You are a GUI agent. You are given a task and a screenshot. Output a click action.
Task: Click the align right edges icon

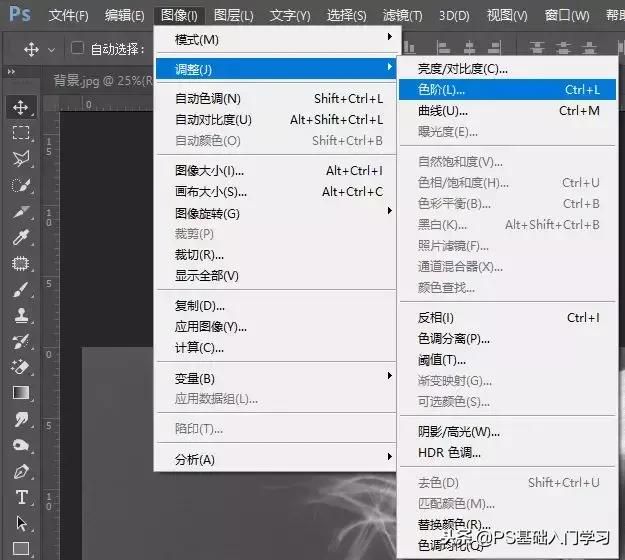(x=495, y=48)
